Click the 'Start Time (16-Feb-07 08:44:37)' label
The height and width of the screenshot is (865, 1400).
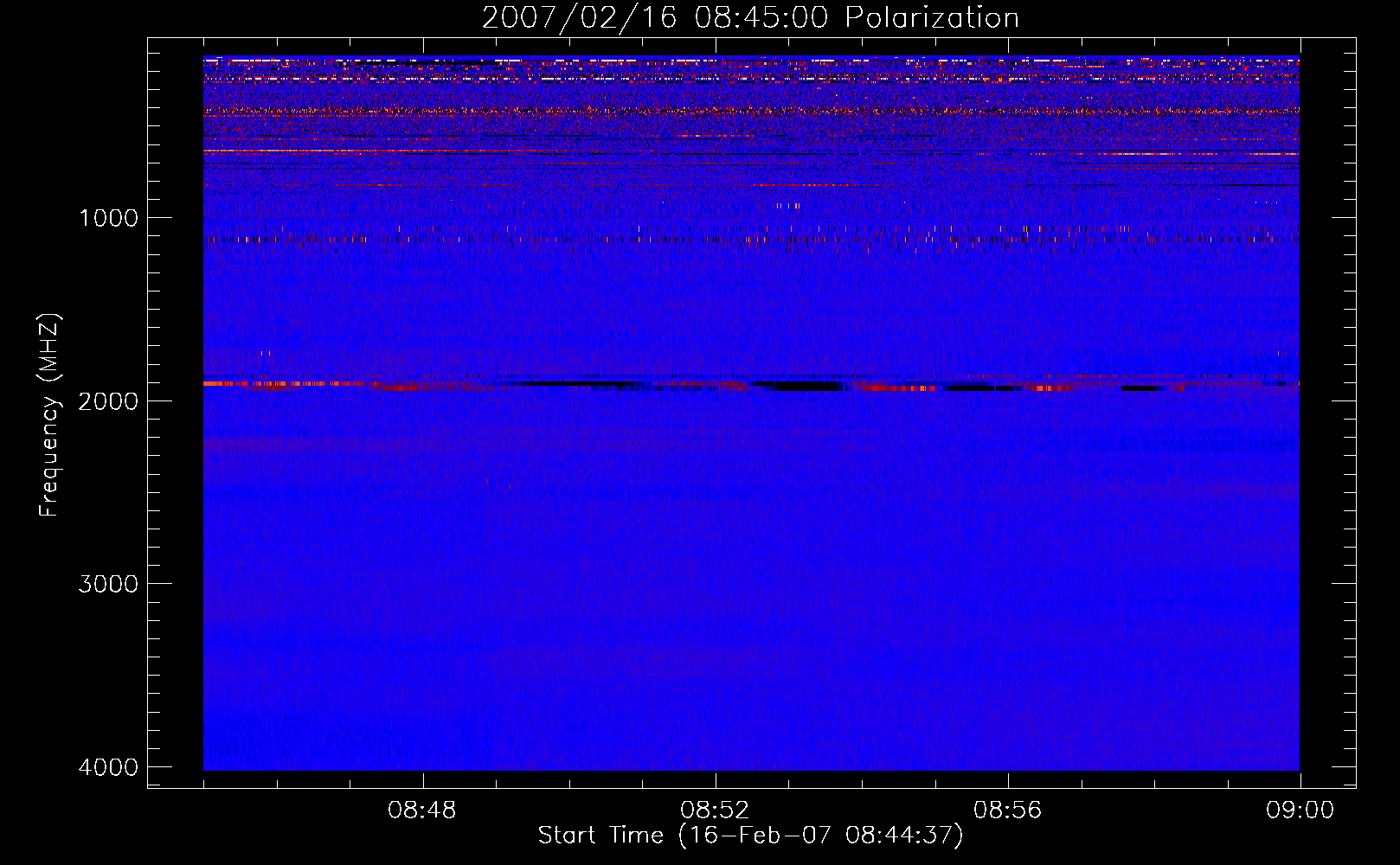[x=750, y=836]
